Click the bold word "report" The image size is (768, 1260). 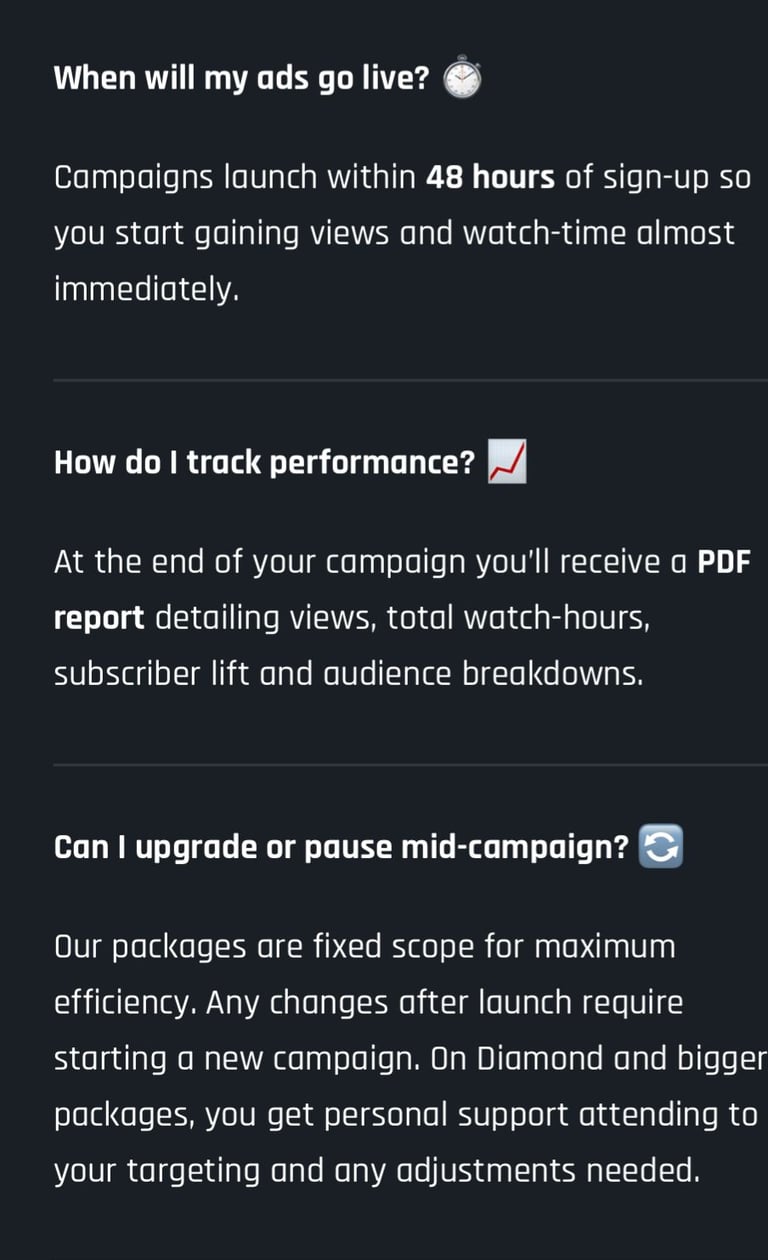[99, 619]
